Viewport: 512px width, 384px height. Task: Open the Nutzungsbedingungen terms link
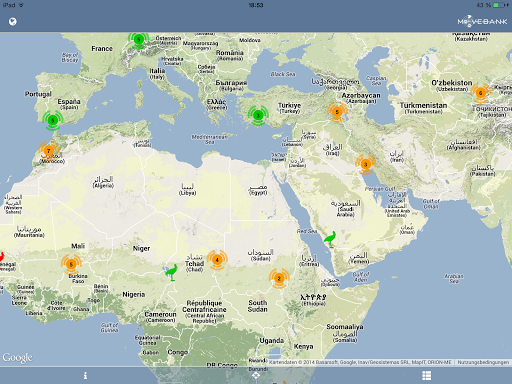pos(483,362)
